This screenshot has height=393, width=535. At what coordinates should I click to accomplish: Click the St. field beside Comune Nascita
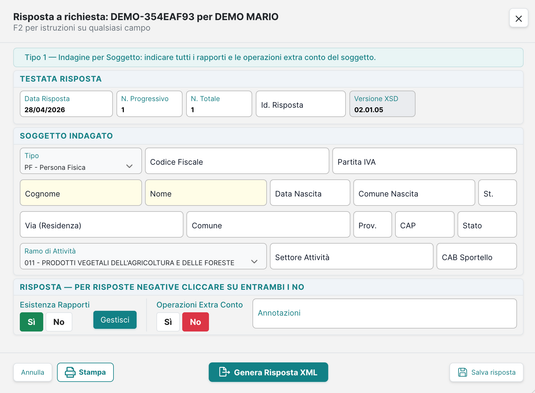point(497,193)
